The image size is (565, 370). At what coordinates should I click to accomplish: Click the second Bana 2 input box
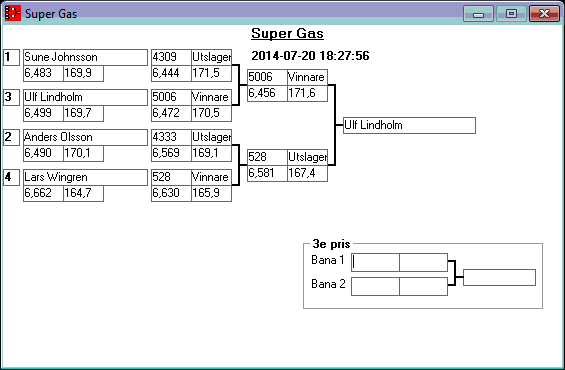tap(423, 286)
